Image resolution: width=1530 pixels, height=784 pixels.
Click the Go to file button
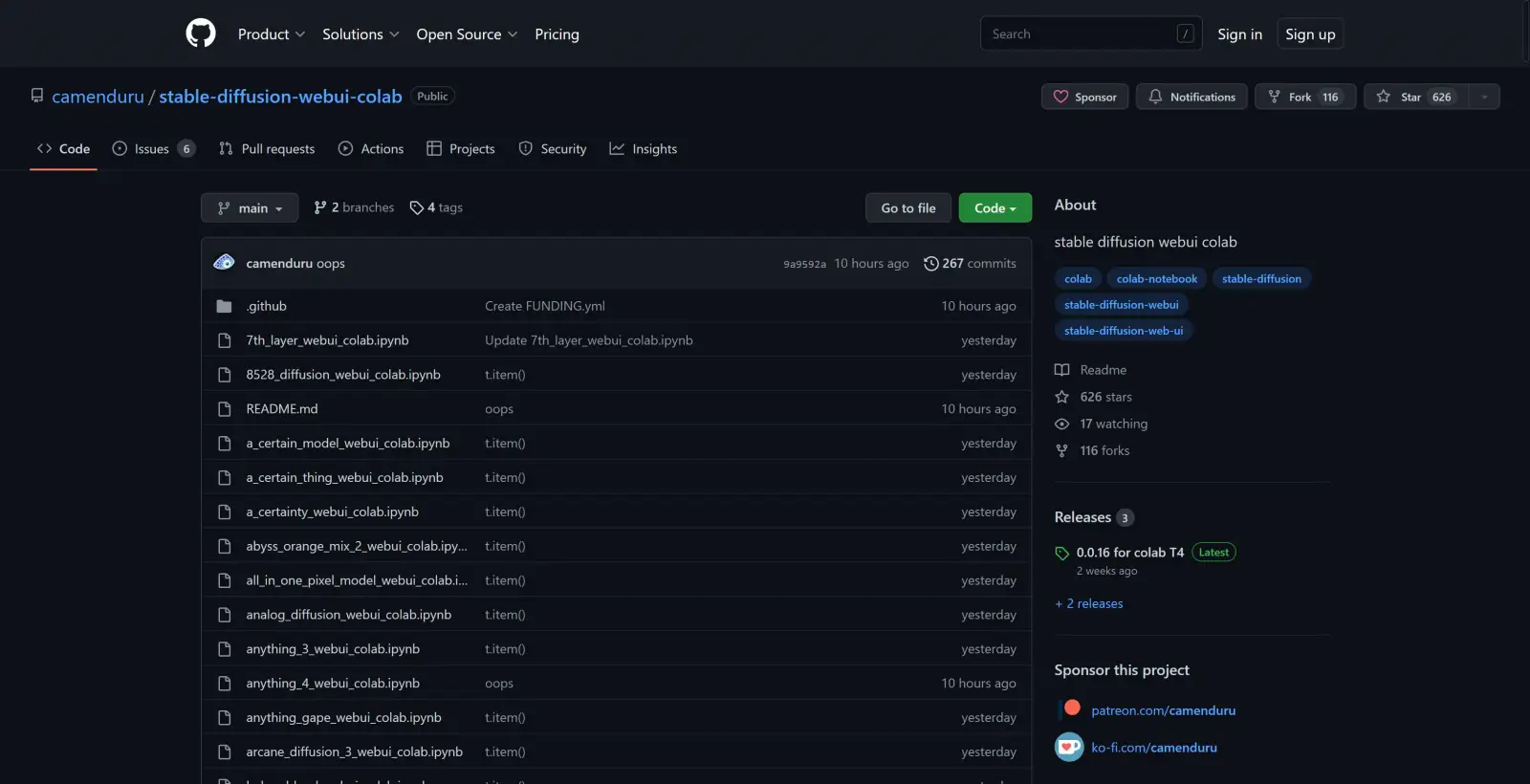(x=908, y=207)
